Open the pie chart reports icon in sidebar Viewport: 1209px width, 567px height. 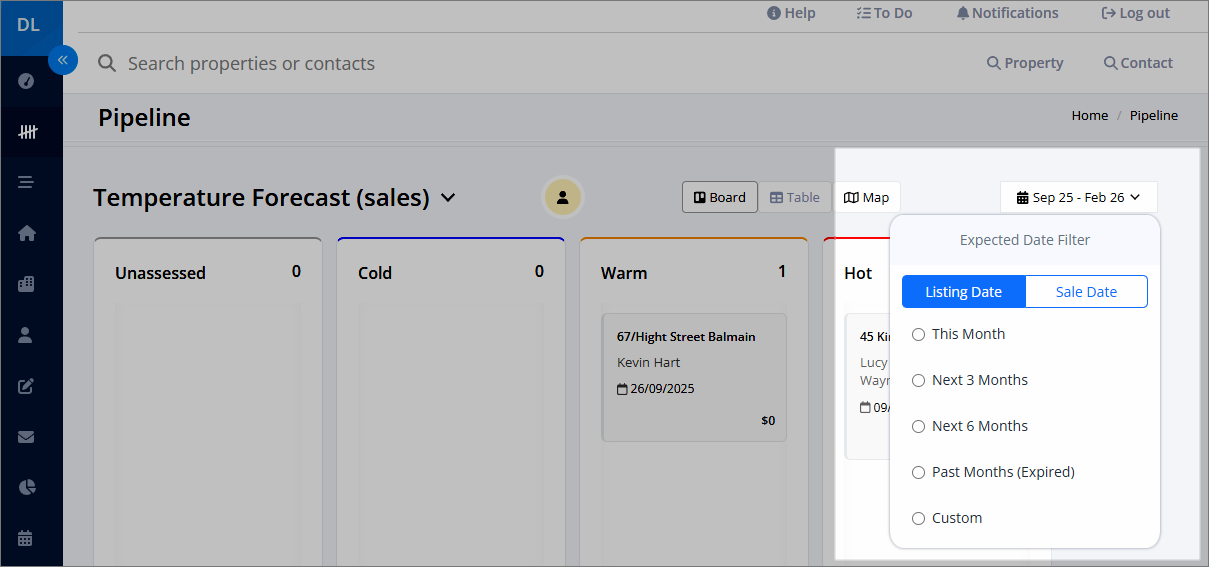tap(27, 487)
